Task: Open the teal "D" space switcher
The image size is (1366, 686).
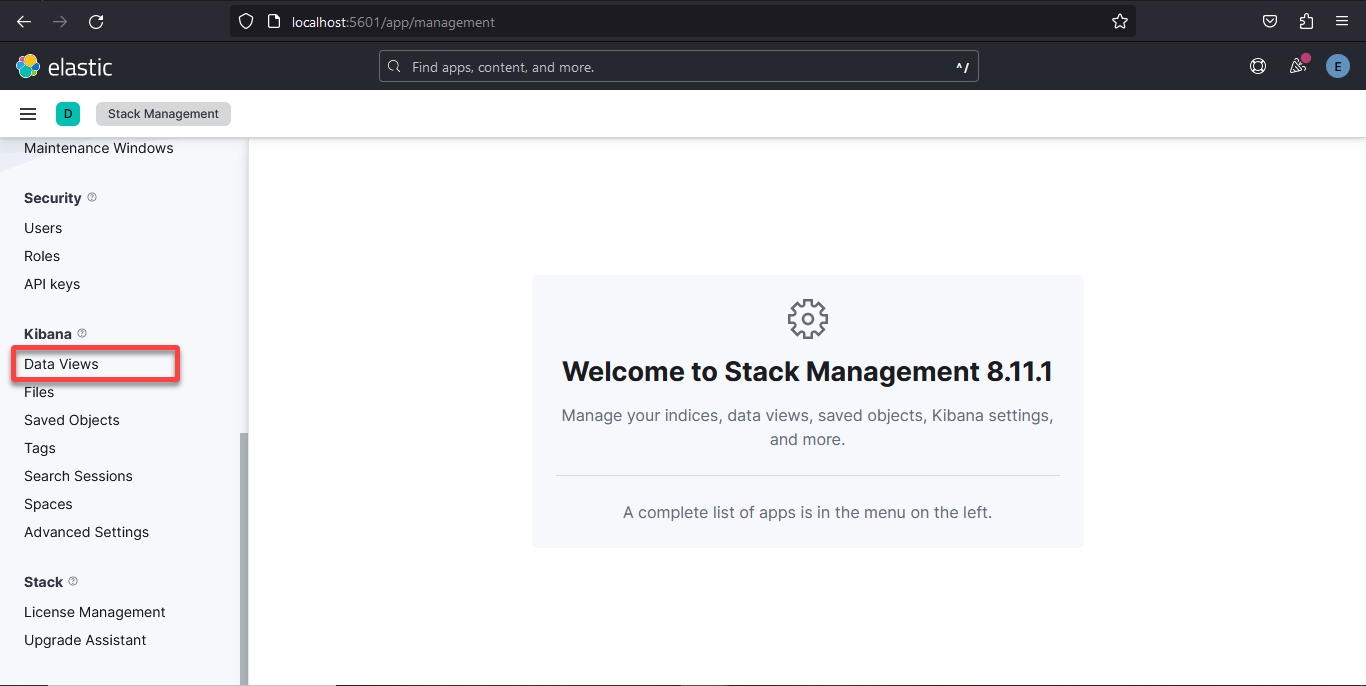Action: coord(67,113)
